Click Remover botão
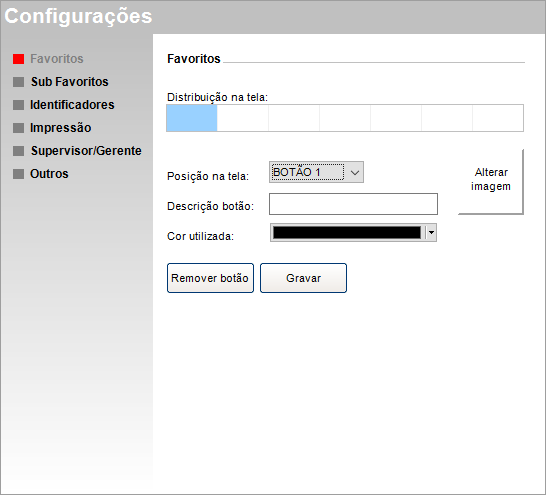 pyautogui.click(x=210, y=278)
